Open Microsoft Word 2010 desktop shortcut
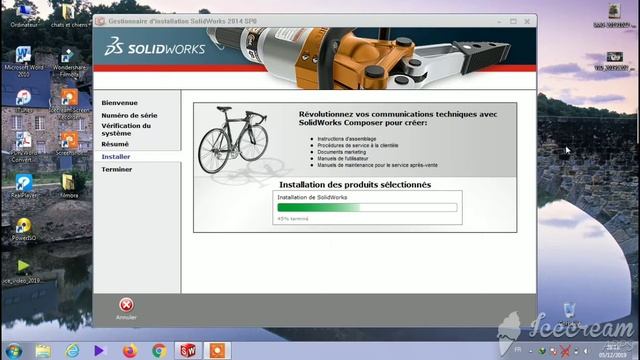The width and height of the screenshot is (640, 360). [24, 62]
